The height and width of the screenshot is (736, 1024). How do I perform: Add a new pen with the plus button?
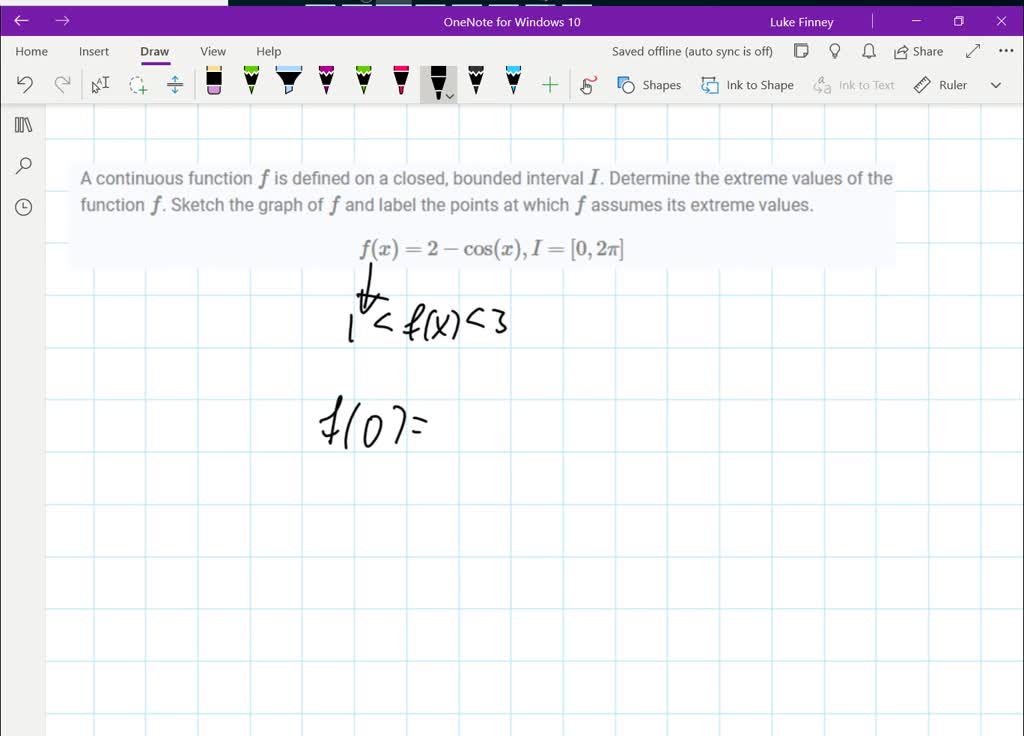click(x=549, y=85)
